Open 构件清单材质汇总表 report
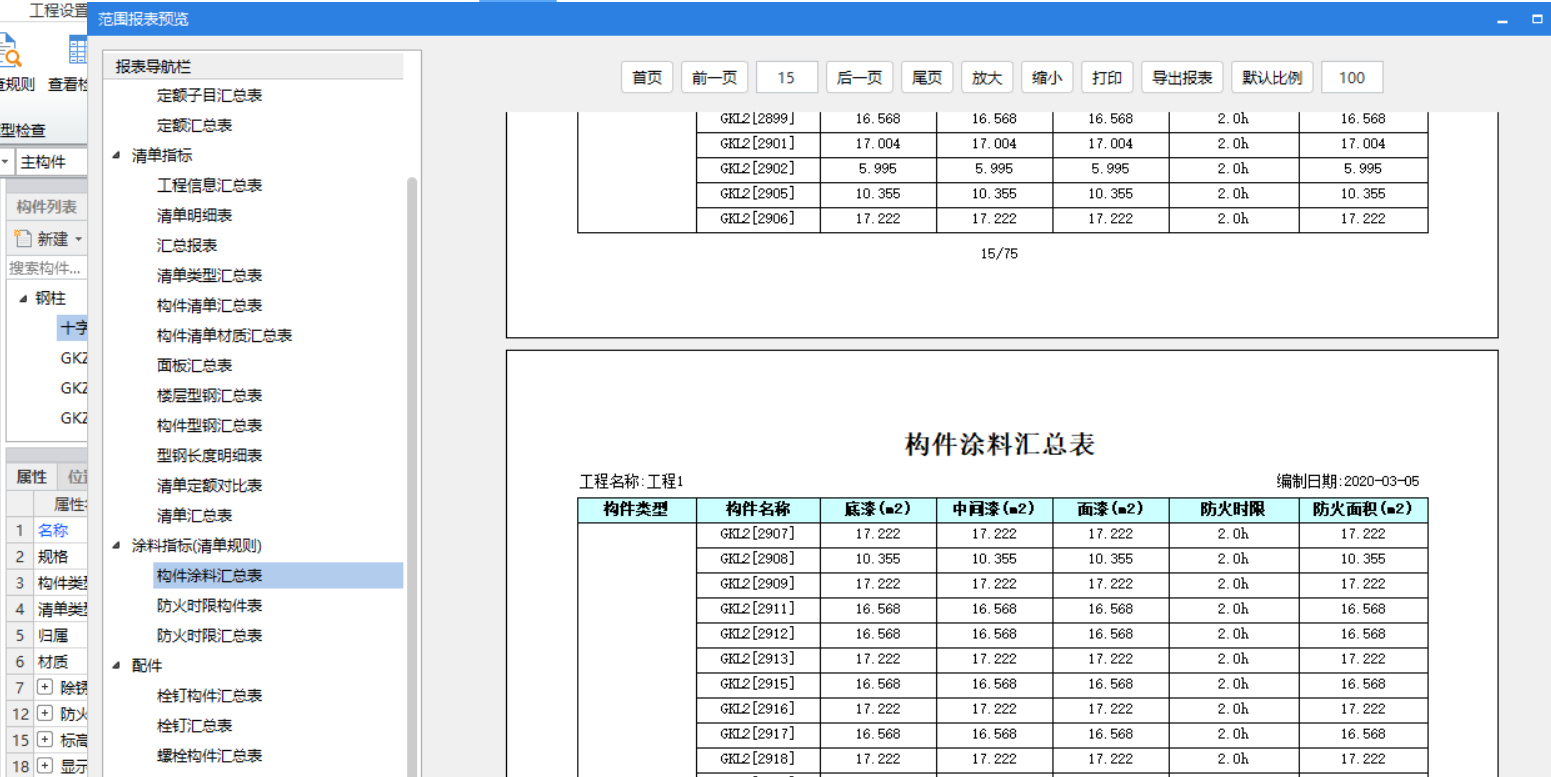1551x777 pixels. pyautogui.click(x=225, y=336)
